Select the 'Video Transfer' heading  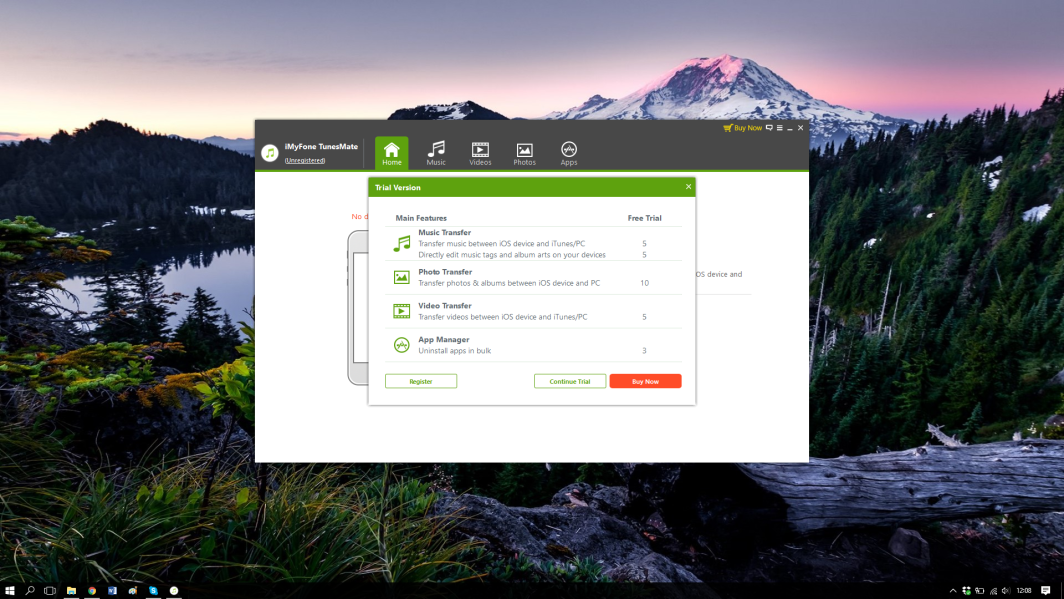pyautogui.click(x=444, y=305)
